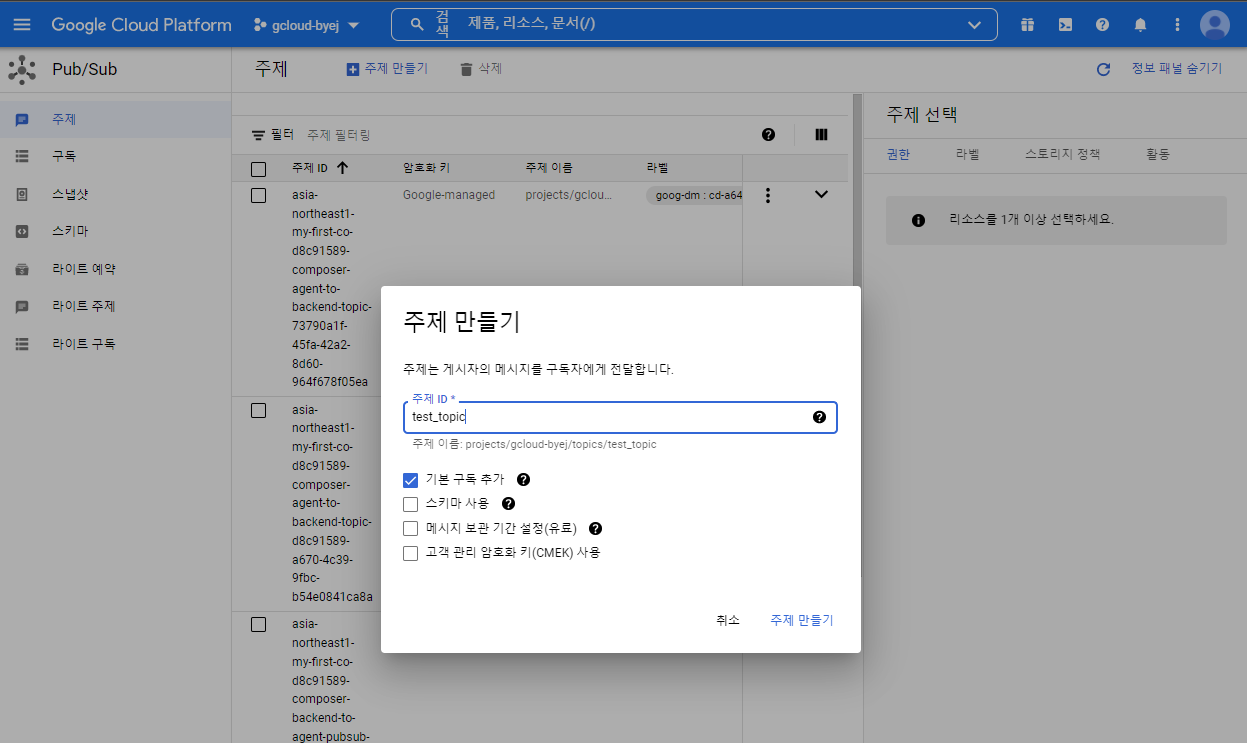Enable 고객 관리 암호화 키(CMEK) 사용 checkbox

click(410, 553)
